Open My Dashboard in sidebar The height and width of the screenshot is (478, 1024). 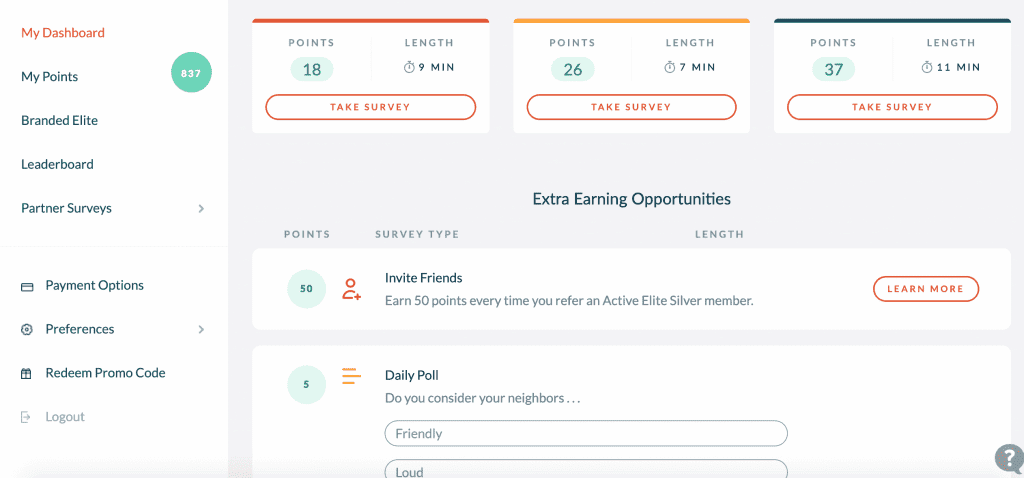click(63, 33)
